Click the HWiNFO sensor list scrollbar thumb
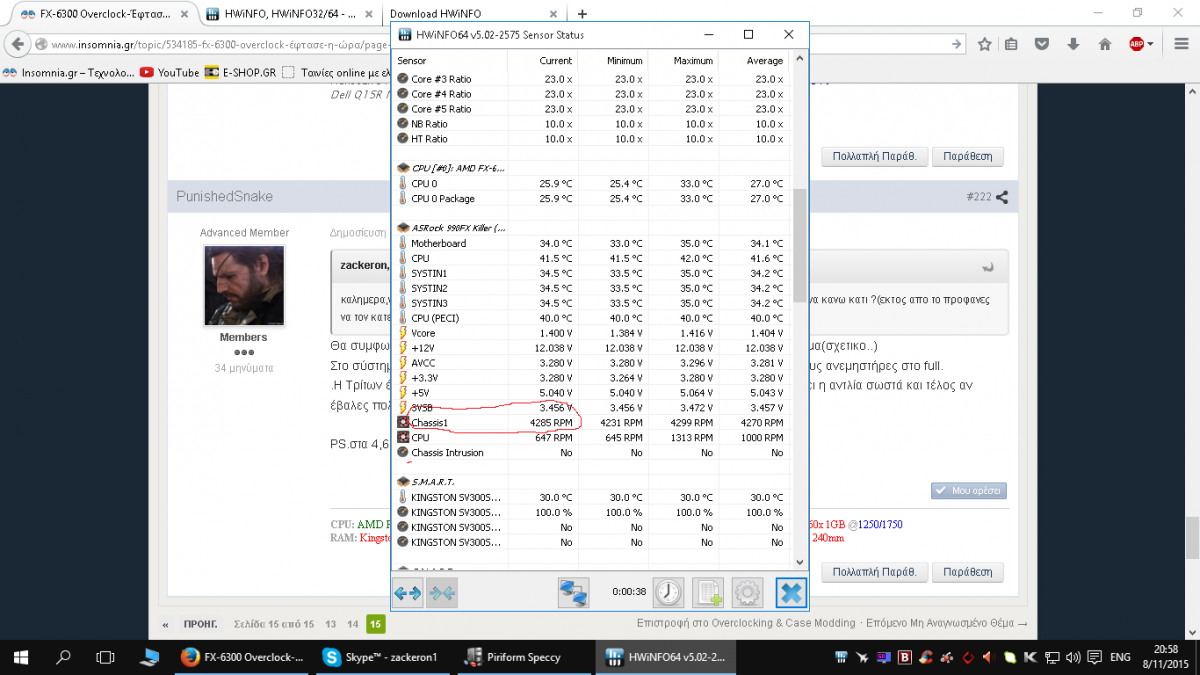1200x675 pixels. coord(799,245)
